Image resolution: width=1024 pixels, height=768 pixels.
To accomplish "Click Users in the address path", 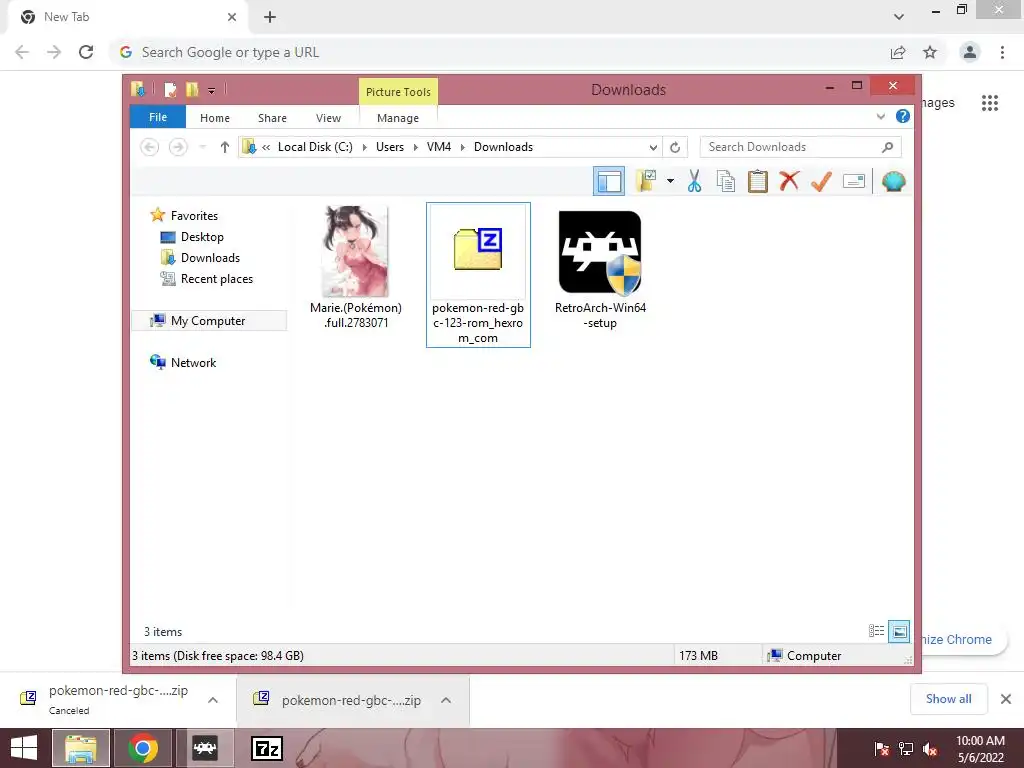I will (x=390, y=147).
